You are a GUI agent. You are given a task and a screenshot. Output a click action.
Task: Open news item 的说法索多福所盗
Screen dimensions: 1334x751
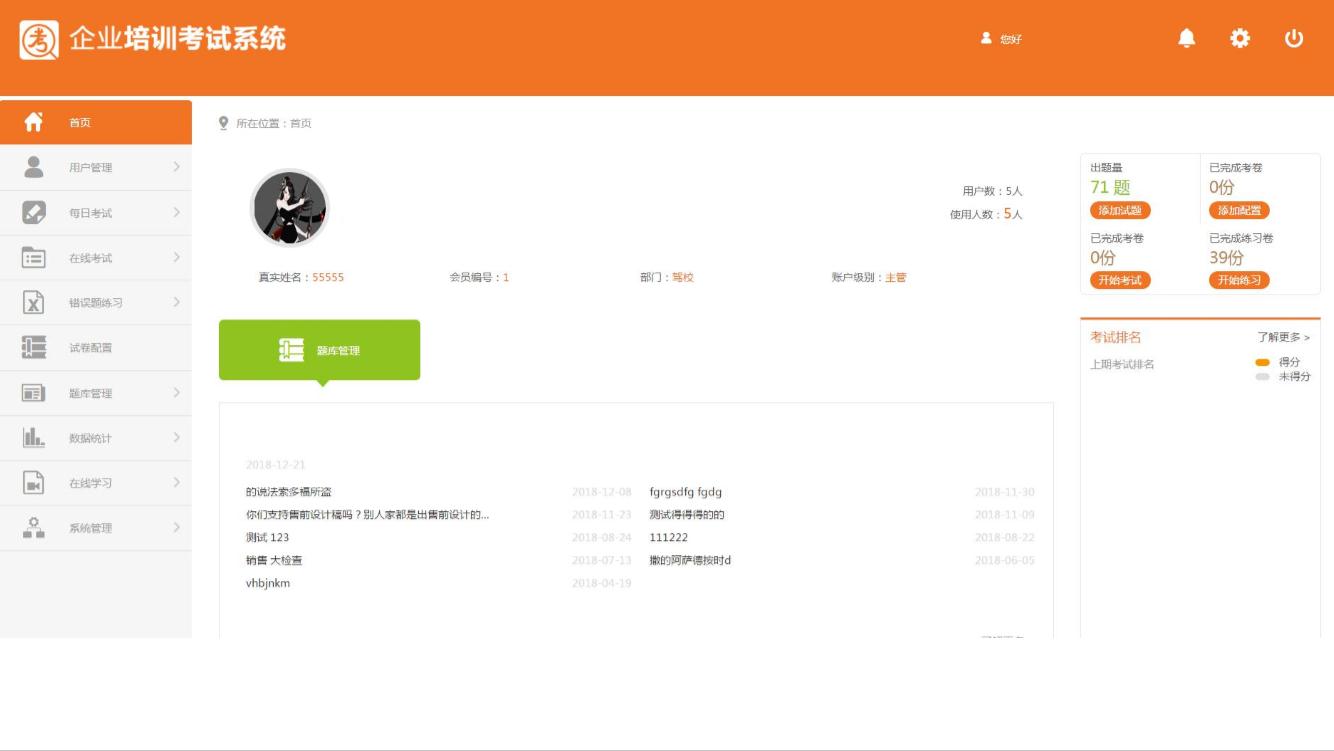pos(288,492)
